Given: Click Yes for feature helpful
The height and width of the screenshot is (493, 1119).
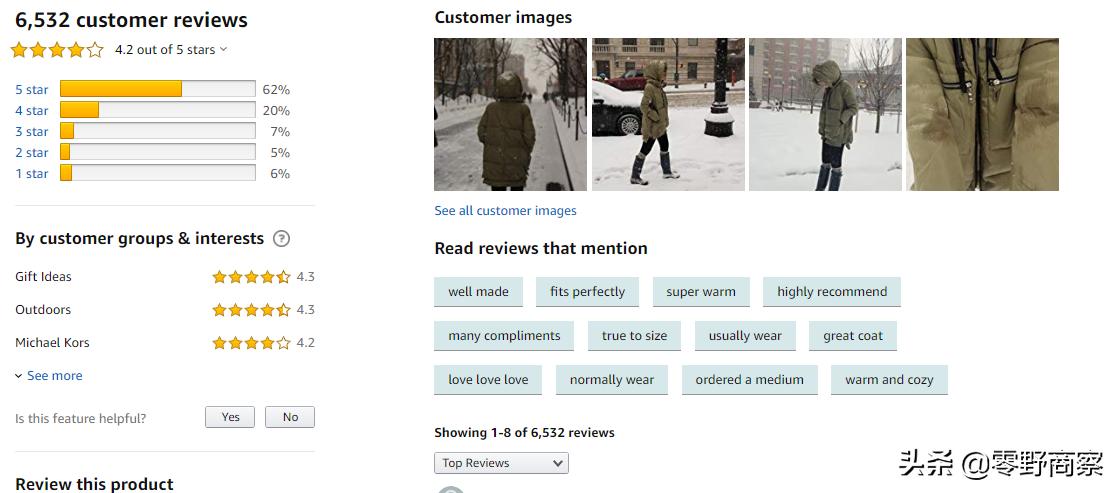Looking at the screenshot, I should pos(230,417).
